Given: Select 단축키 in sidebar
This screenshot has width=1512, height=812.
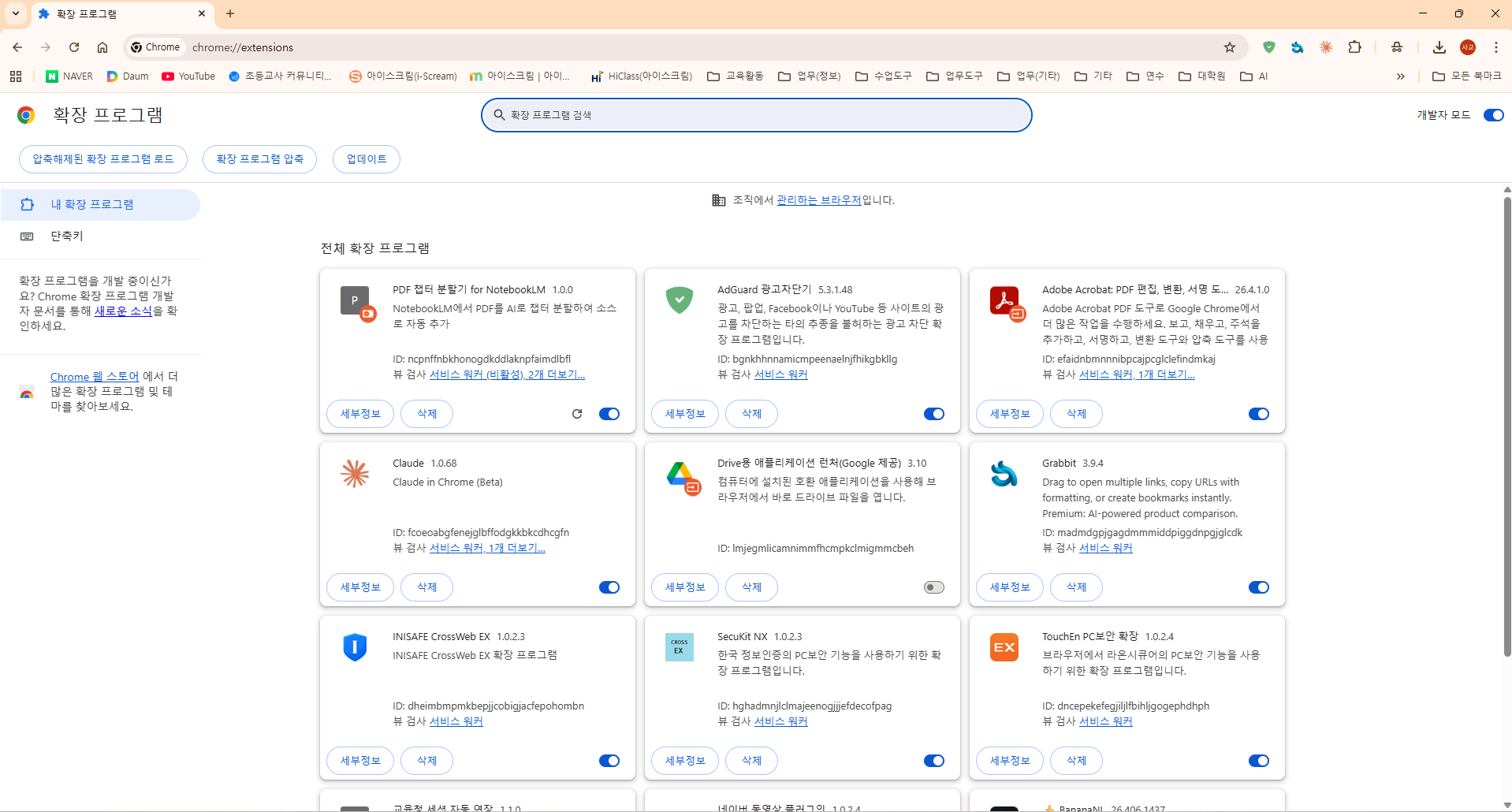Looking at the screenshot, I should [100, 237].
